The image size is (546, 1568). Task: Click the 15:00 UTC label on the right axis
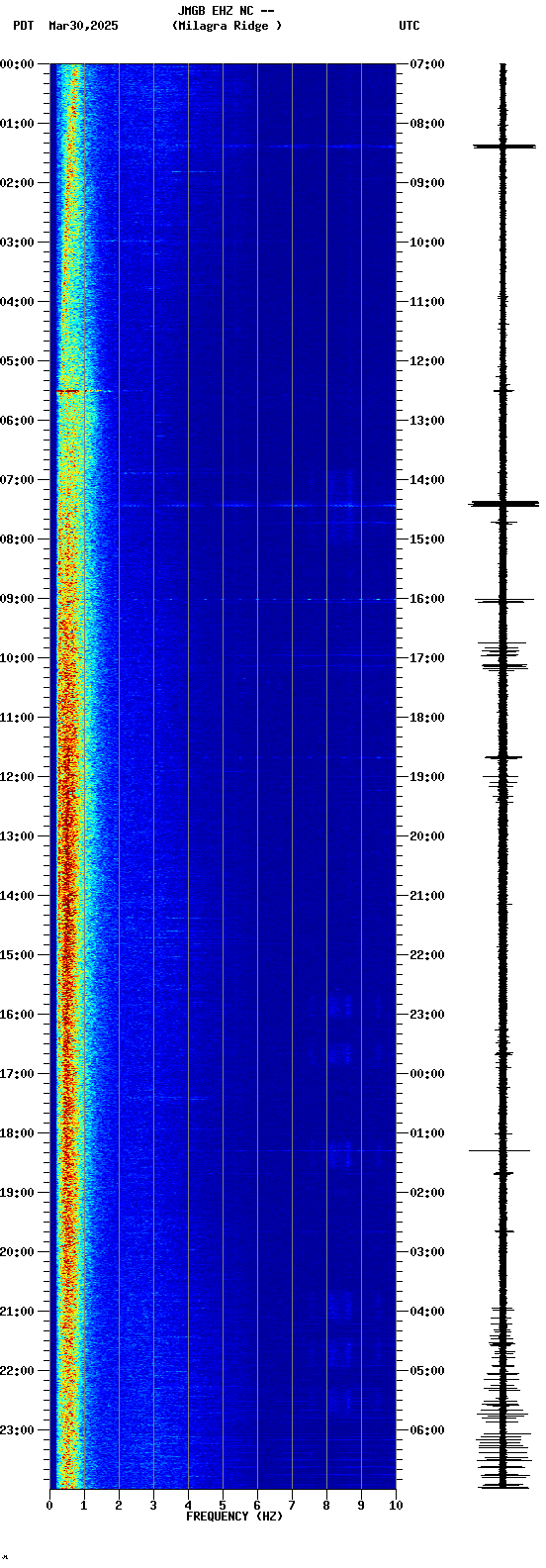click(x=427, y=539)
